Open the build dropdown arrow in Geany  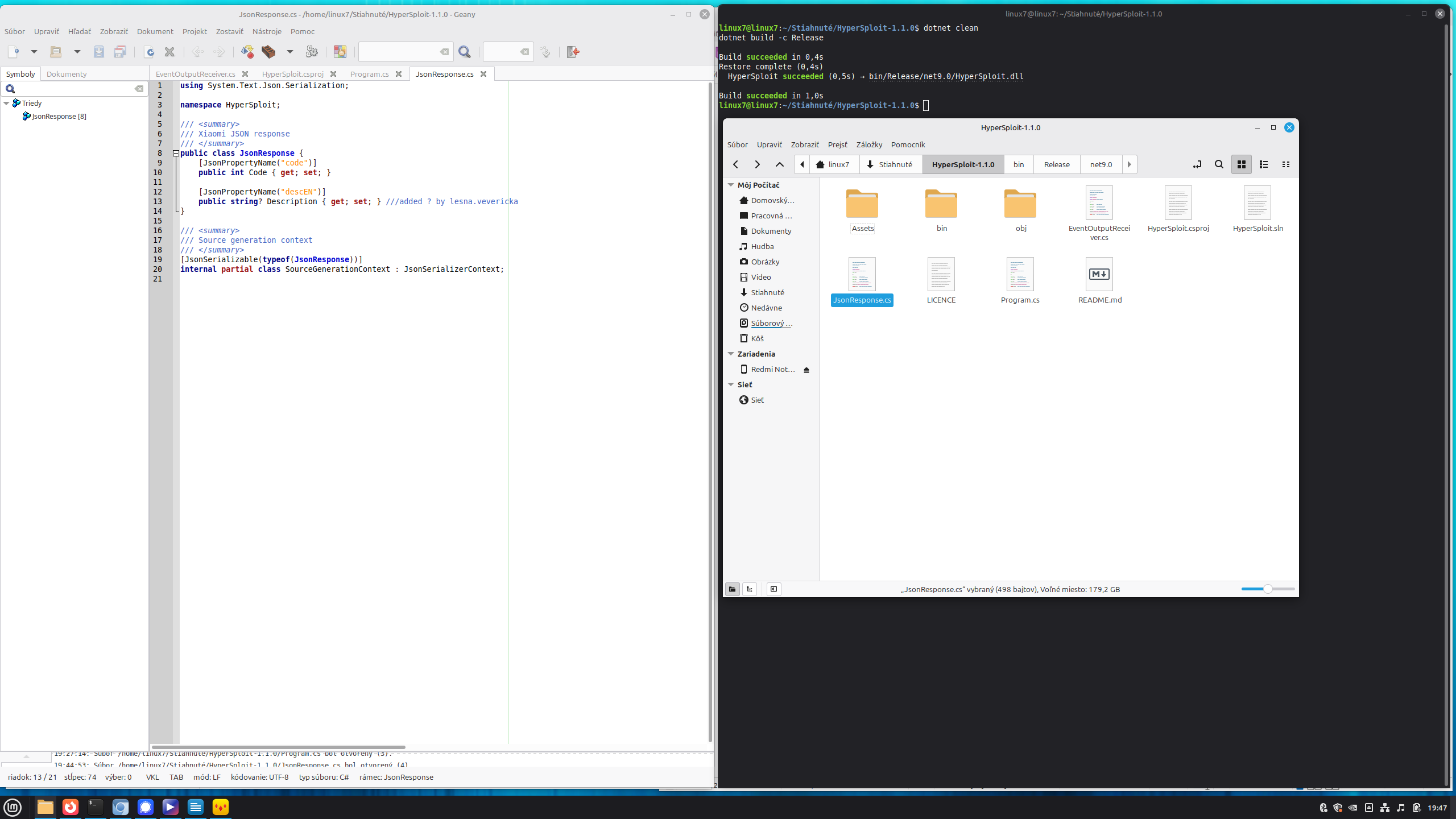(290, 52)
